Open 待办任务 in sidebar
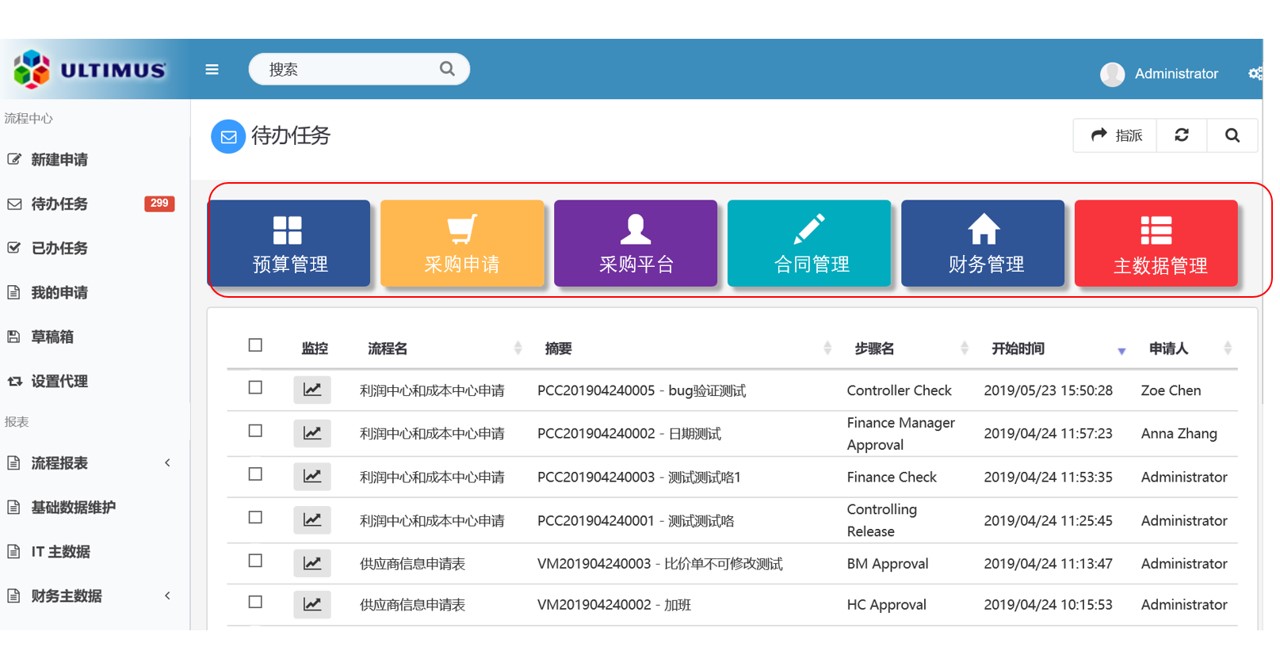The image size is (1280, 662). pos(59,204)
